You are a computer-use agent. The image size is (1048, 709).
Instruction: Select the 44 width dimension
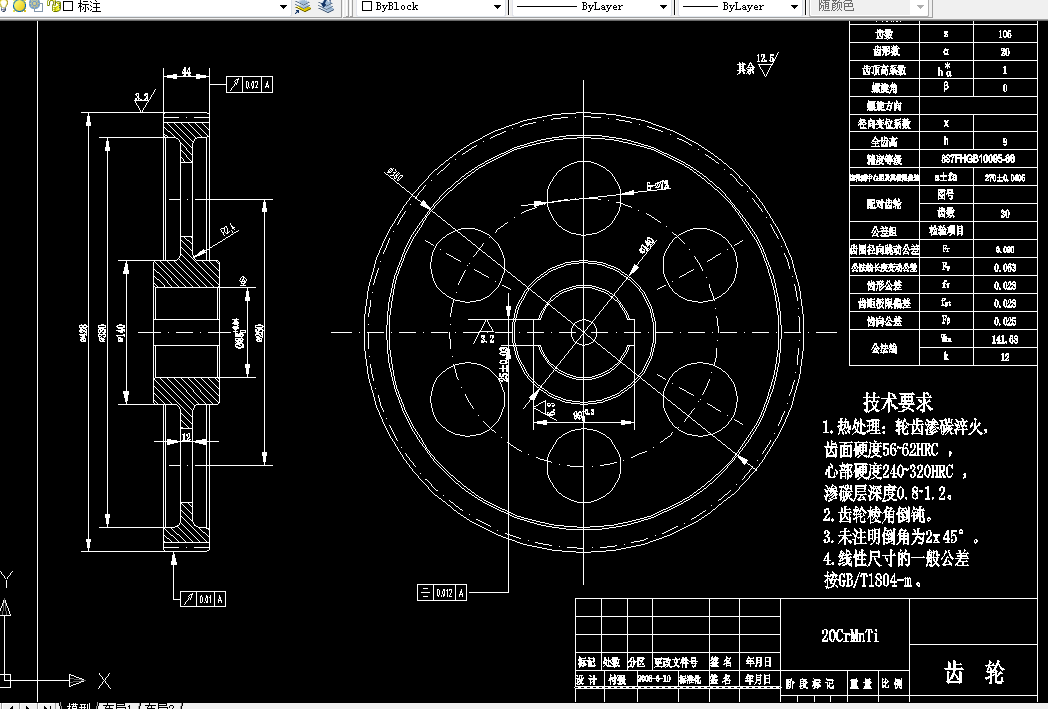186,71
